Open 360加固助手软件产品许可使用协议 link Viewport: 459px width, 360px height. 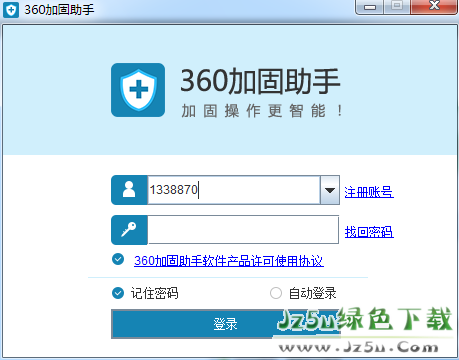click(229, 261)
